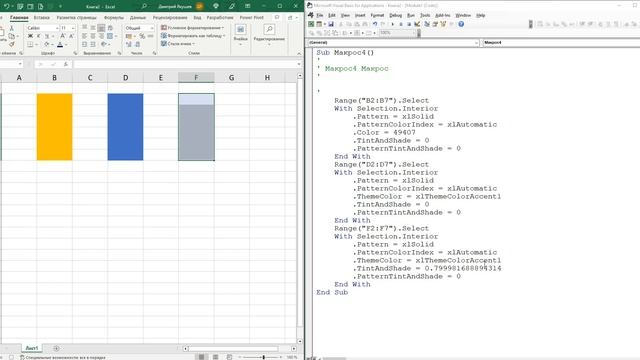This screenshot has width=640, height=360.
Task: Click the Properties Window icon in VBA toolbar
Action: coord(435,24)
